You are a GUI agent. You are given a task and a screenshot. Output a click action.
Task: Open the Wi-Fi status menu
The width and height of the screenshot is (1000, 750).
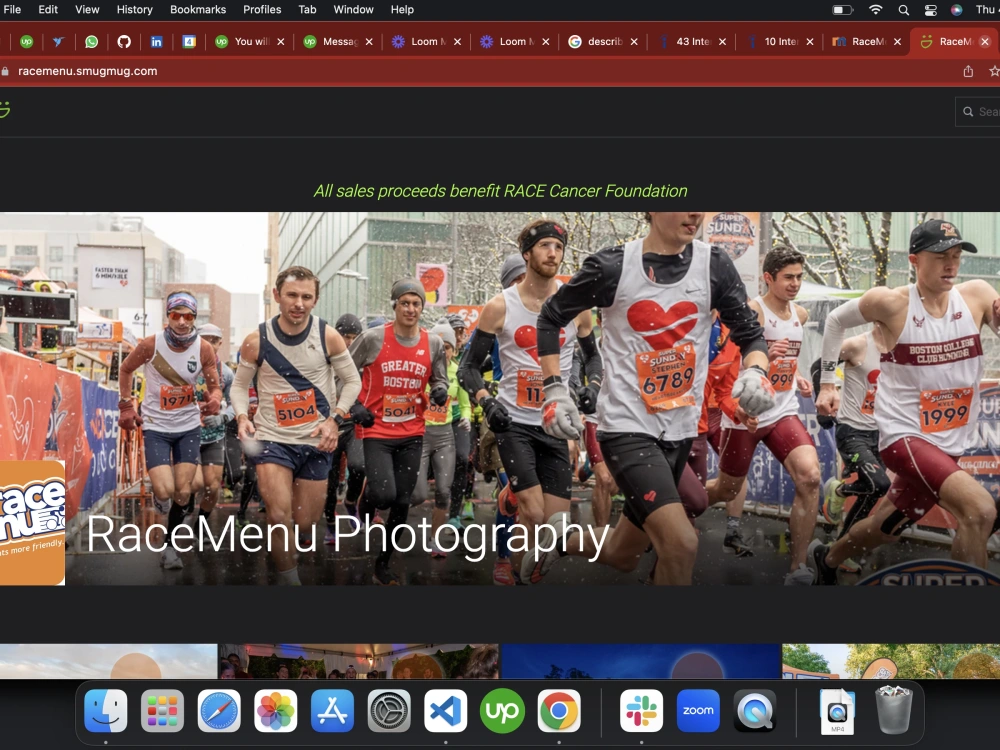pyautogui.click(x=876, y=10)
